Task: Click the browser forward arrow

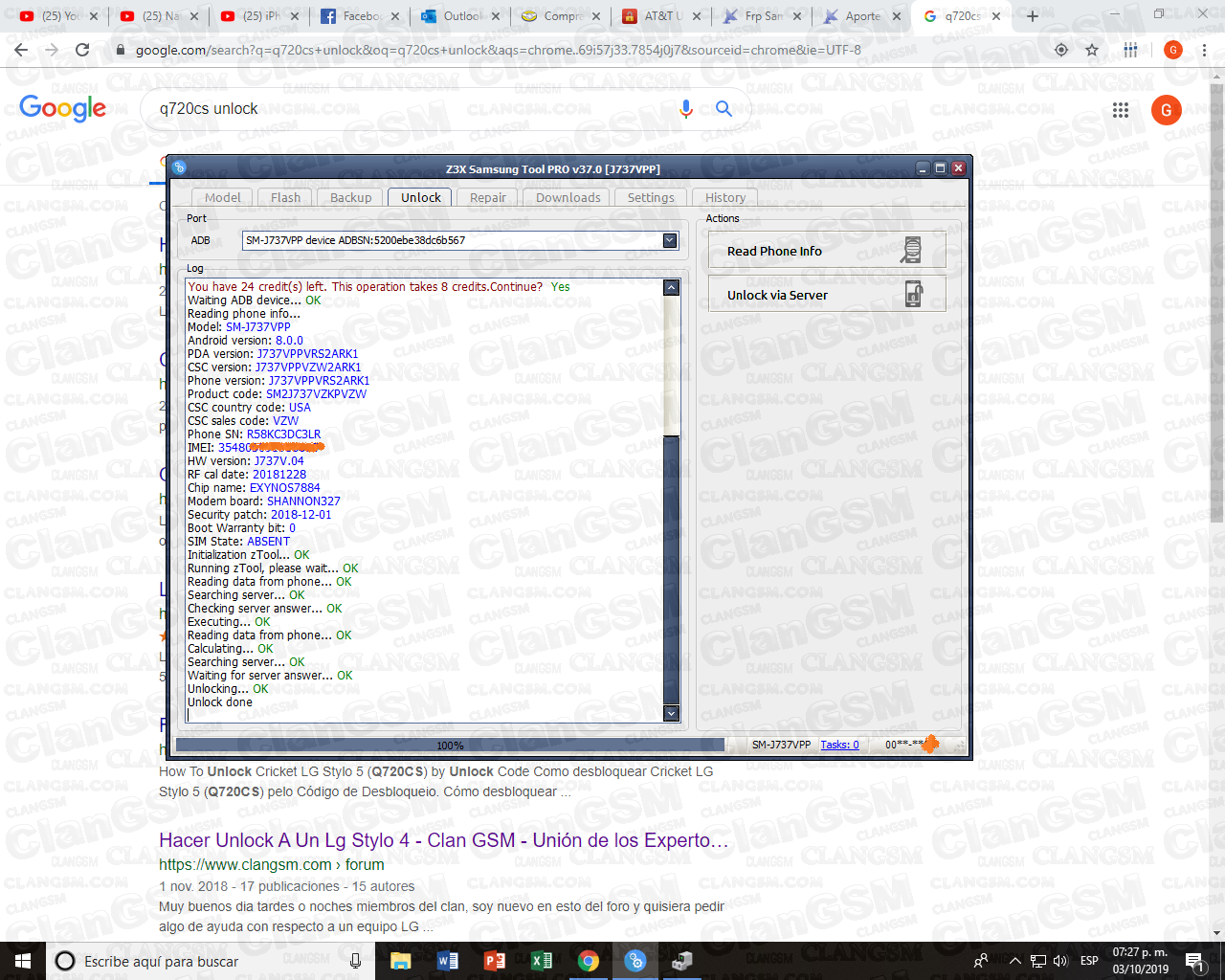Action: [x=52, y=50]
